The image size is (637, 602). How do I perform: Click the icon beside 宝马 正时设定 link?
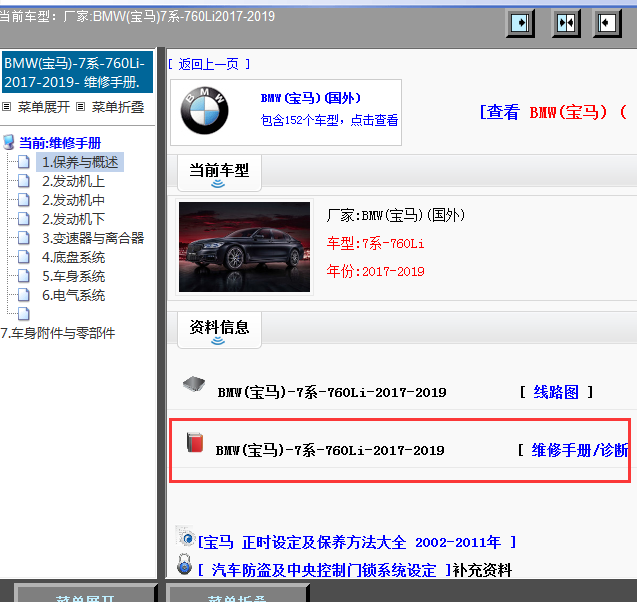click(185, 537)
